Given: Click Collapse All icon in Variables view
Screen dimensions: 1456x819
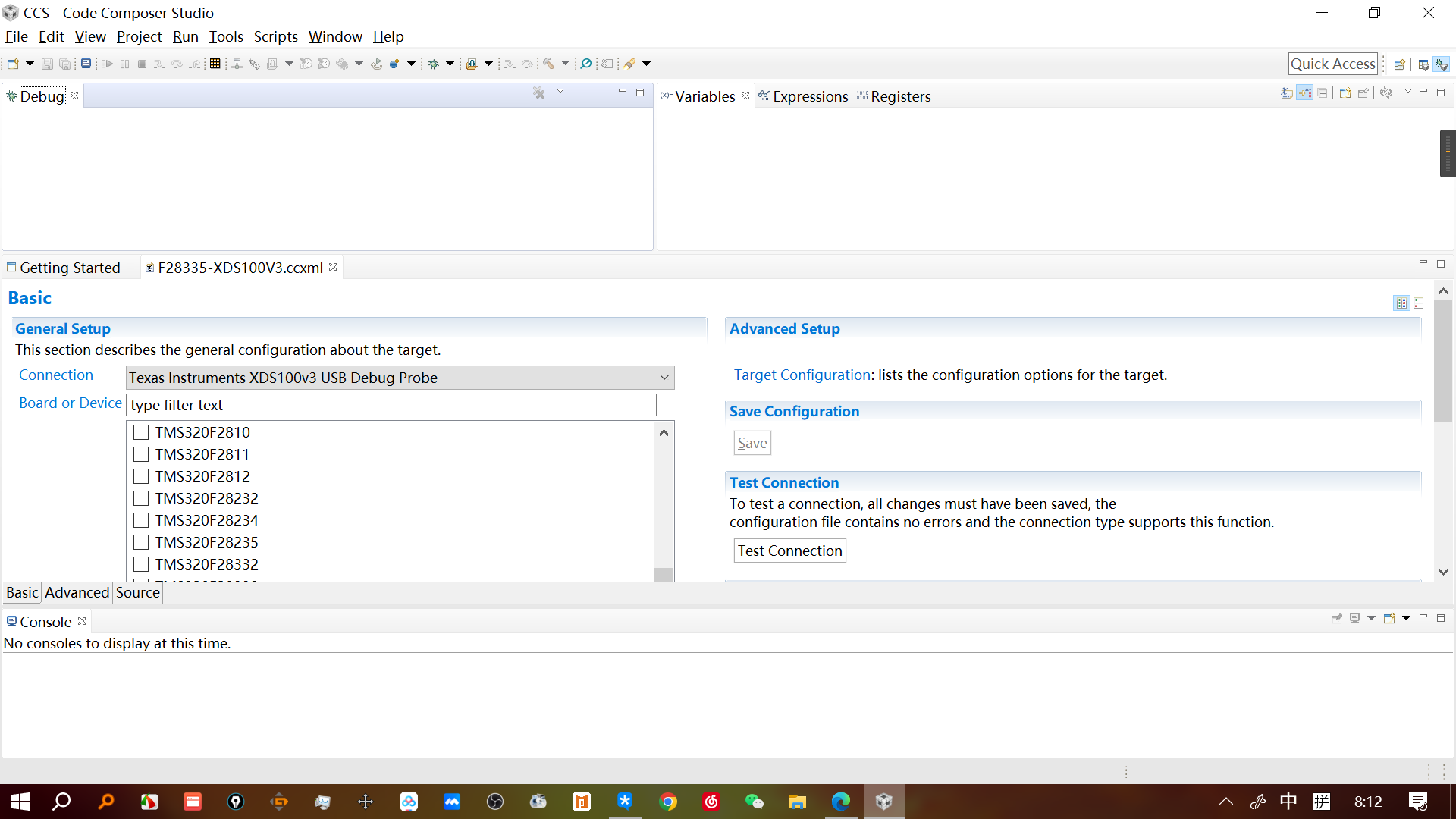Looking at the screenshot, I should 1323,93.
